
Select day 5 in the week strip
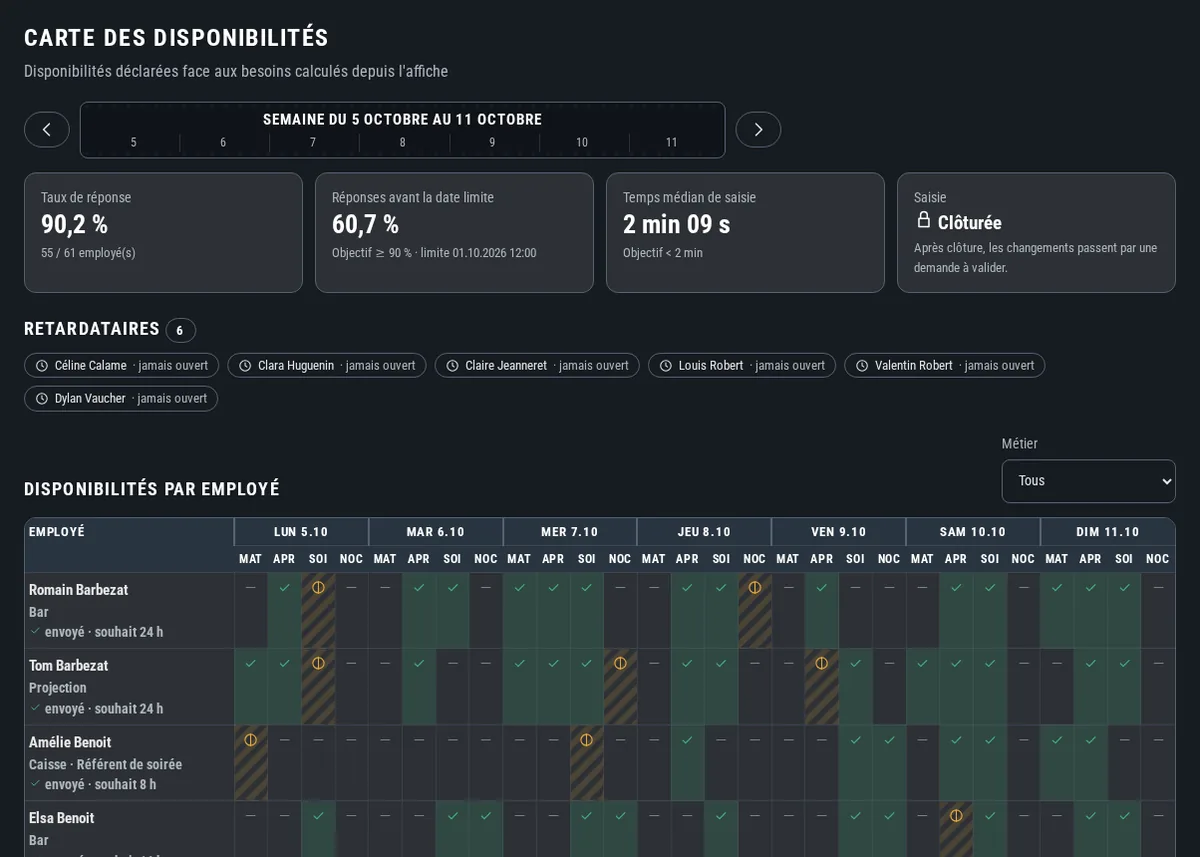[x=134, y=143]
